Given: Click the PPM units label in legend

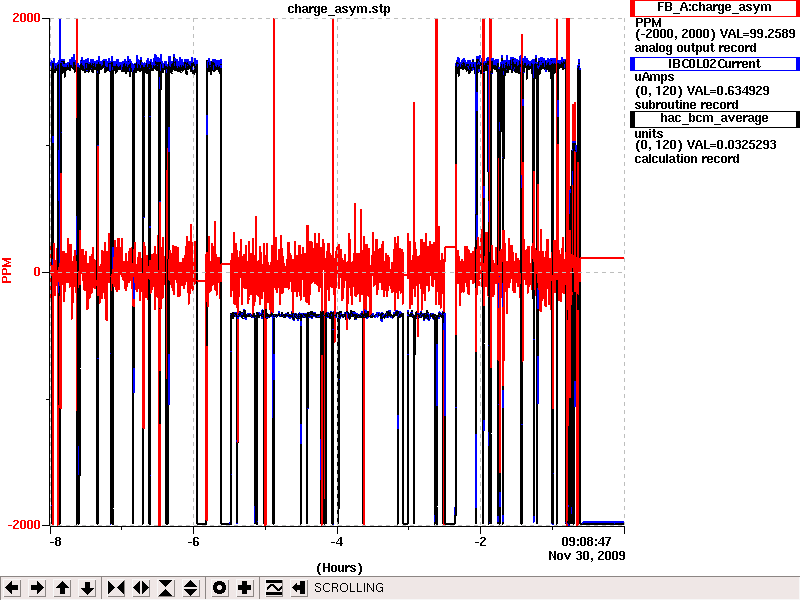Looking at the screenshot, I should point(648,23).
